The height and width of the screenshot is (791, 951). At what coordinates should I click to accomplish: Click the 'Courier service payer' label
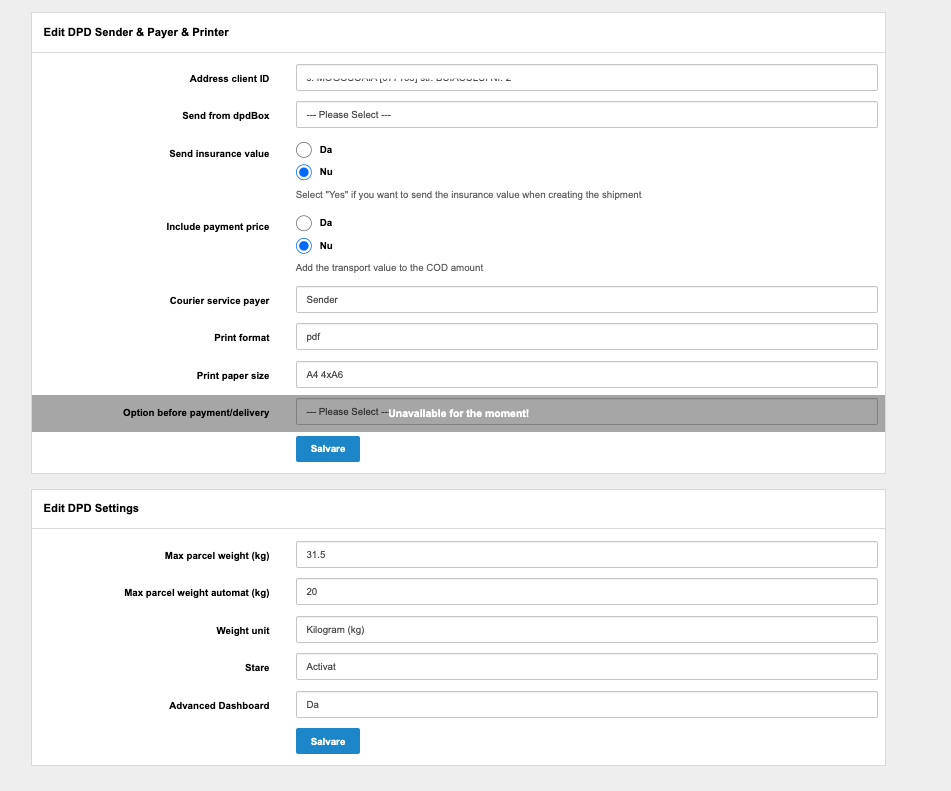pyautogui.click(x=220, y=301)
